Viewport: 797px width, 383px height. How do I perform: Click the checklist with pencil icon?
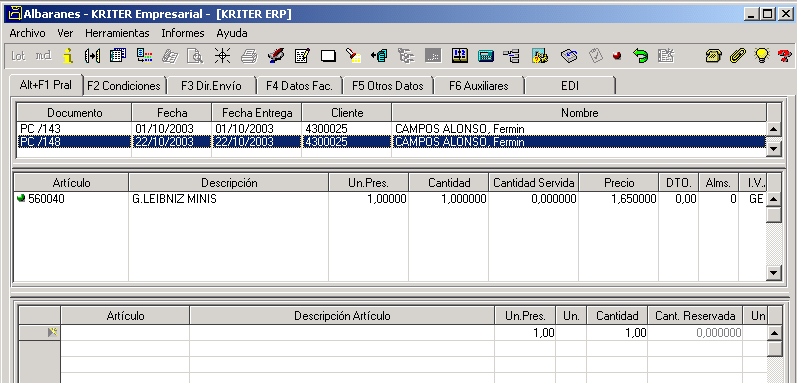(302, 55)
